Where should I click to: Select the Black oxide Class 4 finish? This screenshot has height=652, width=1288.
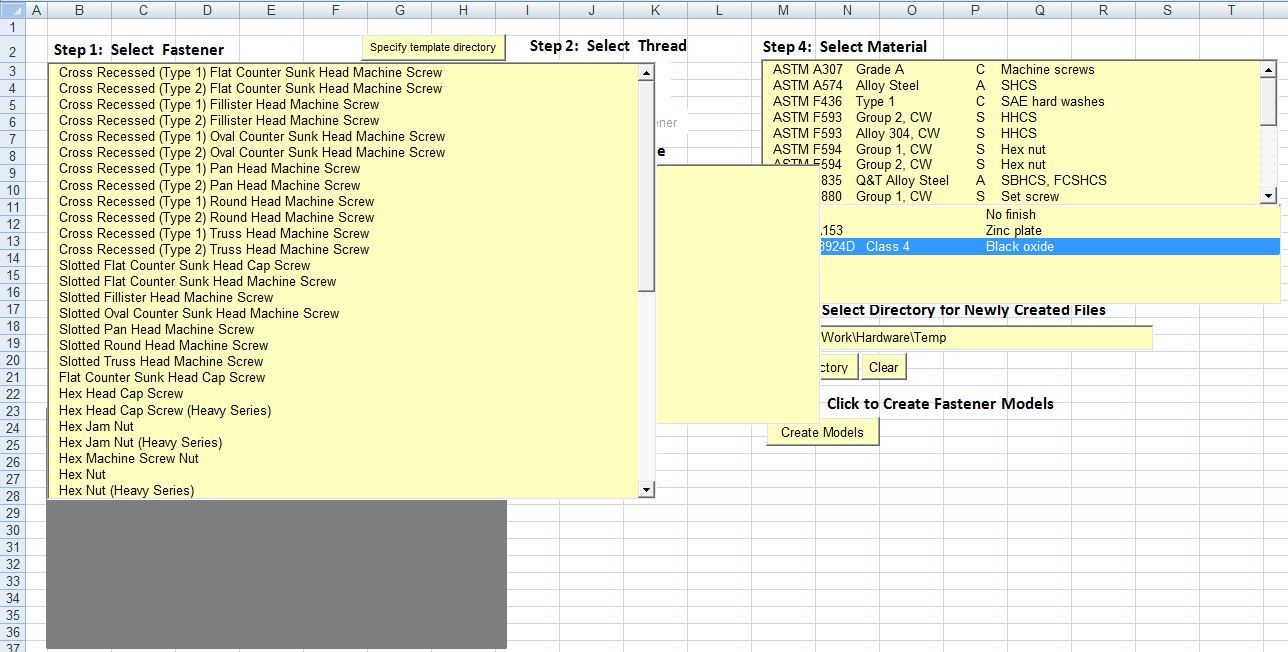click(x=1019, y=246)
